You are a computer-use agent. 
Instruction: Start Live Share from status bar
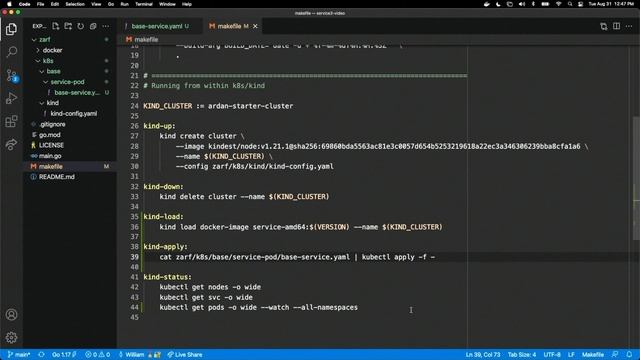tap(185, 355)
